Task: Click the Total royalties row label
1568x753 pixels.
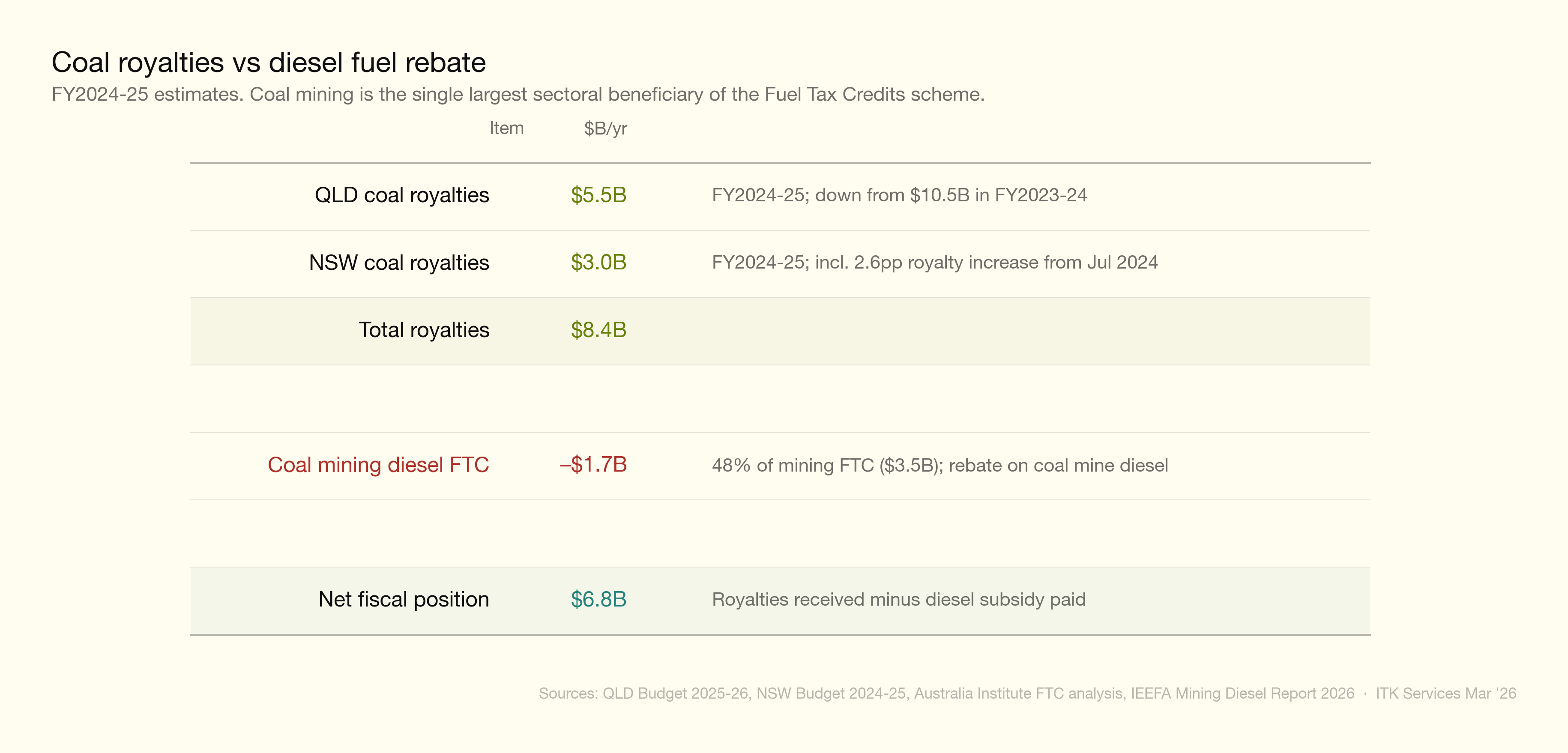Action: click(424, 330)
